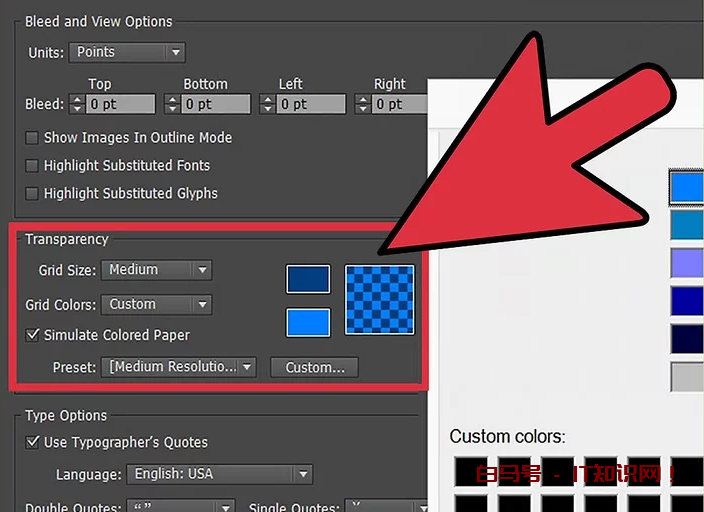Image resolution: width=704 pixels, height=512 pixels.
Task: Pick the bright blue grid color swatch
Action: click(x=308, y=322)
